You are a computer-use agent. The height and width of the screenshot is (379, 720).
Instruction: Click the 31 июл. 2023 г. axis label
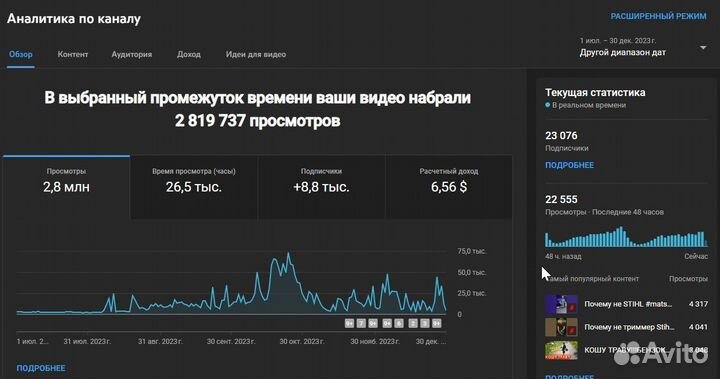(x=87, y=341)
